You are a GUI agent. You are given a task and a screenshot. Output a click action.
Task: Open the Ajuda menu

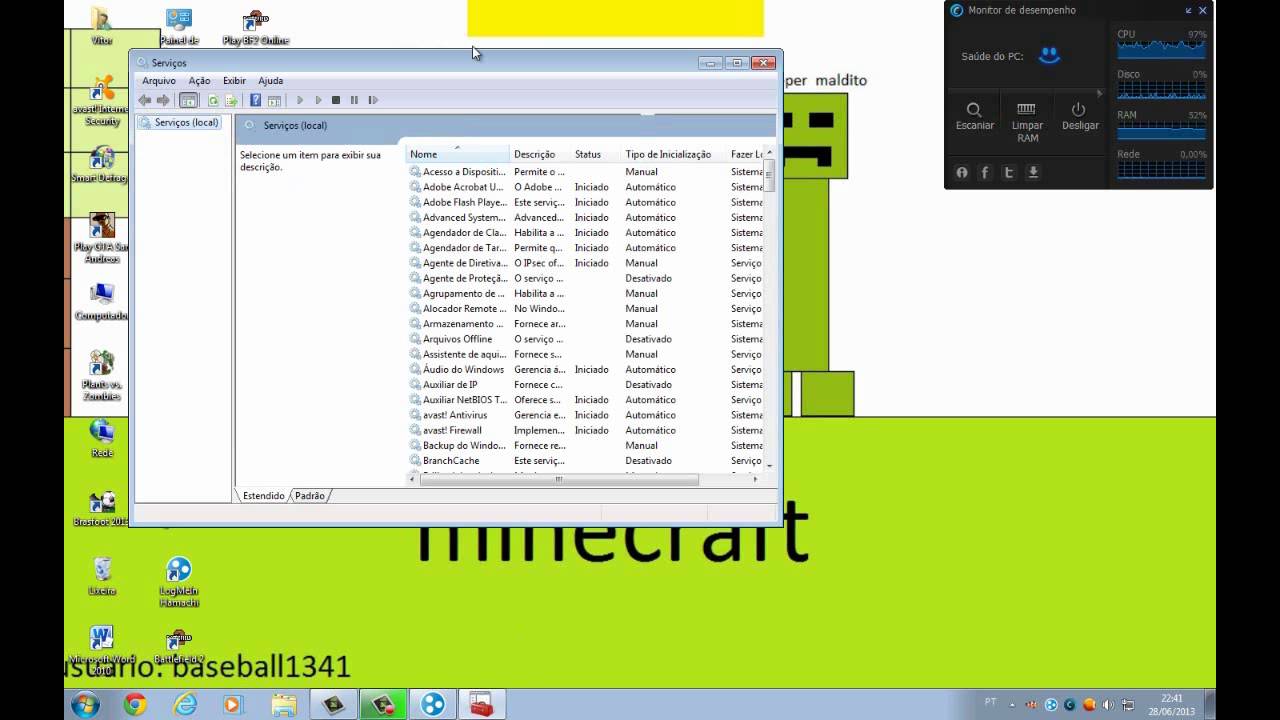point(271,81)
